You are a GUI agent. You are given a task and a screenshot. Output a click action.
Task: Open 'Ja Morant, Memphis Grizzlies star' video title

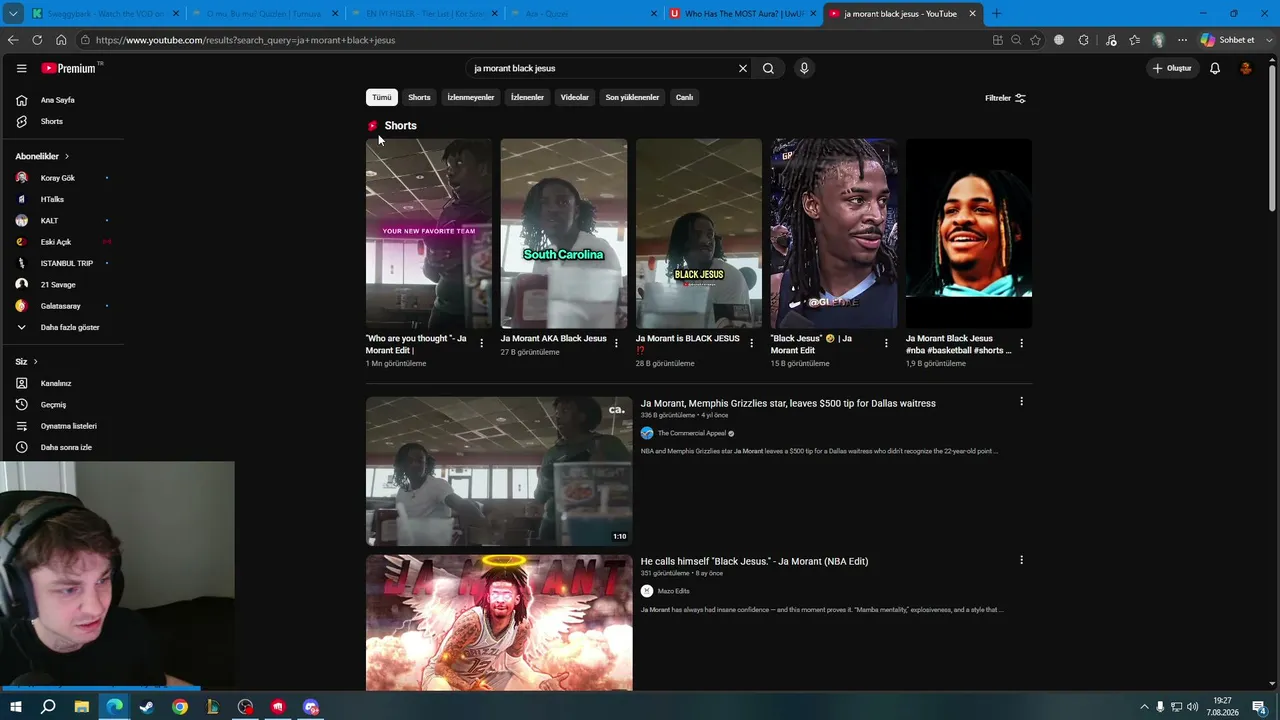coord(788,403)
